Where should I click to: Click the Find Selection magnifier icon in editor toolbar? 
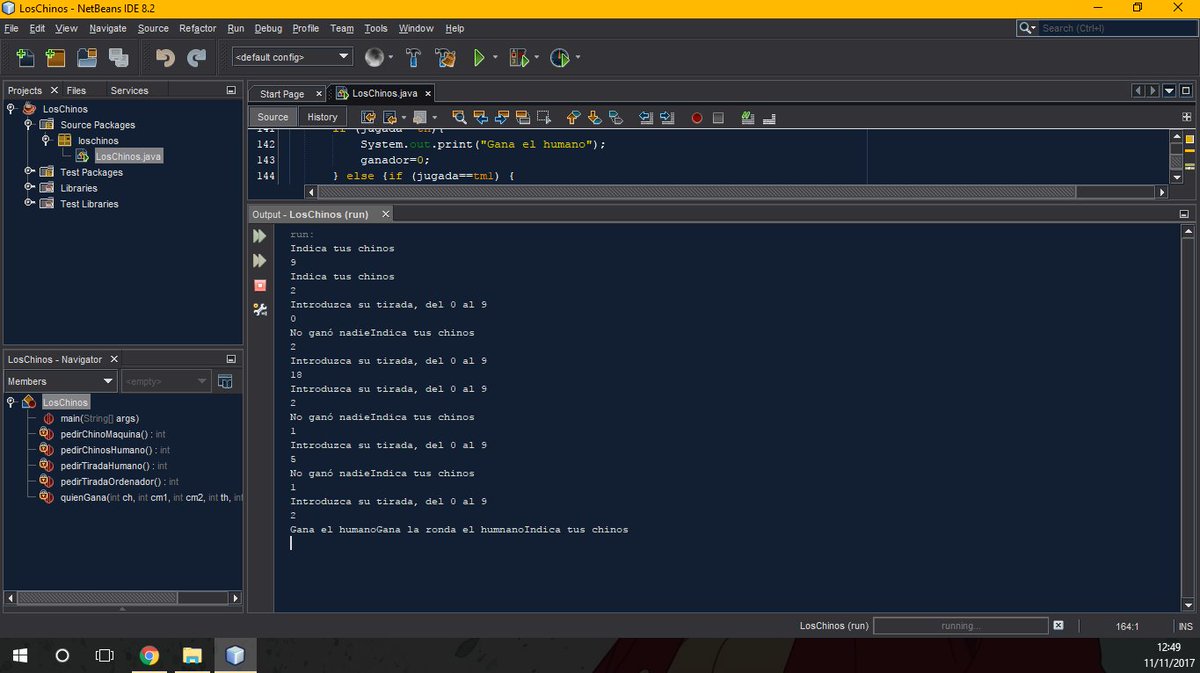(x=459, y=117)
